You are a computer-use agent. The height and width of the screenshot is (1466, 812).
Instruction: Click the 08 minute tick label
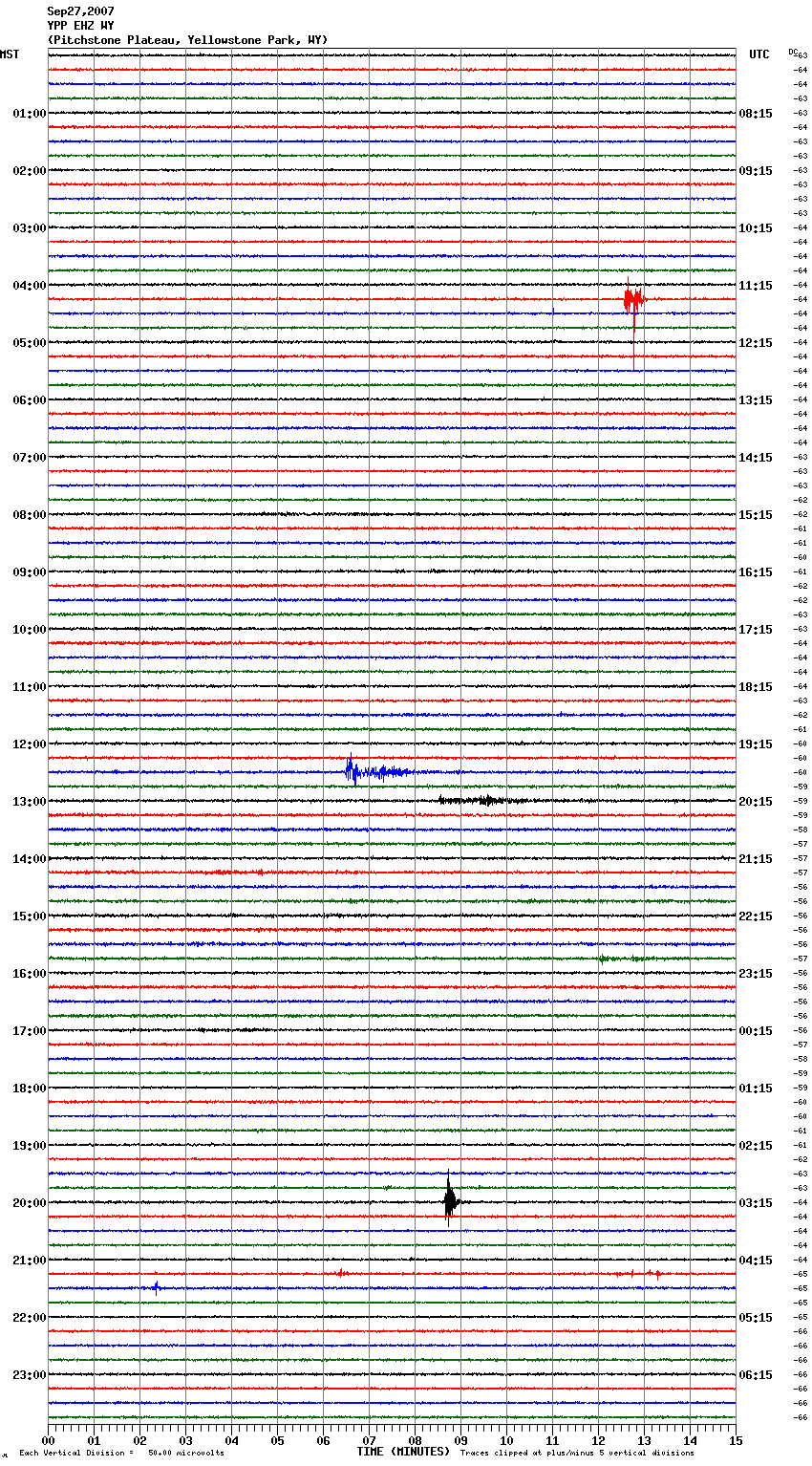415,1440
